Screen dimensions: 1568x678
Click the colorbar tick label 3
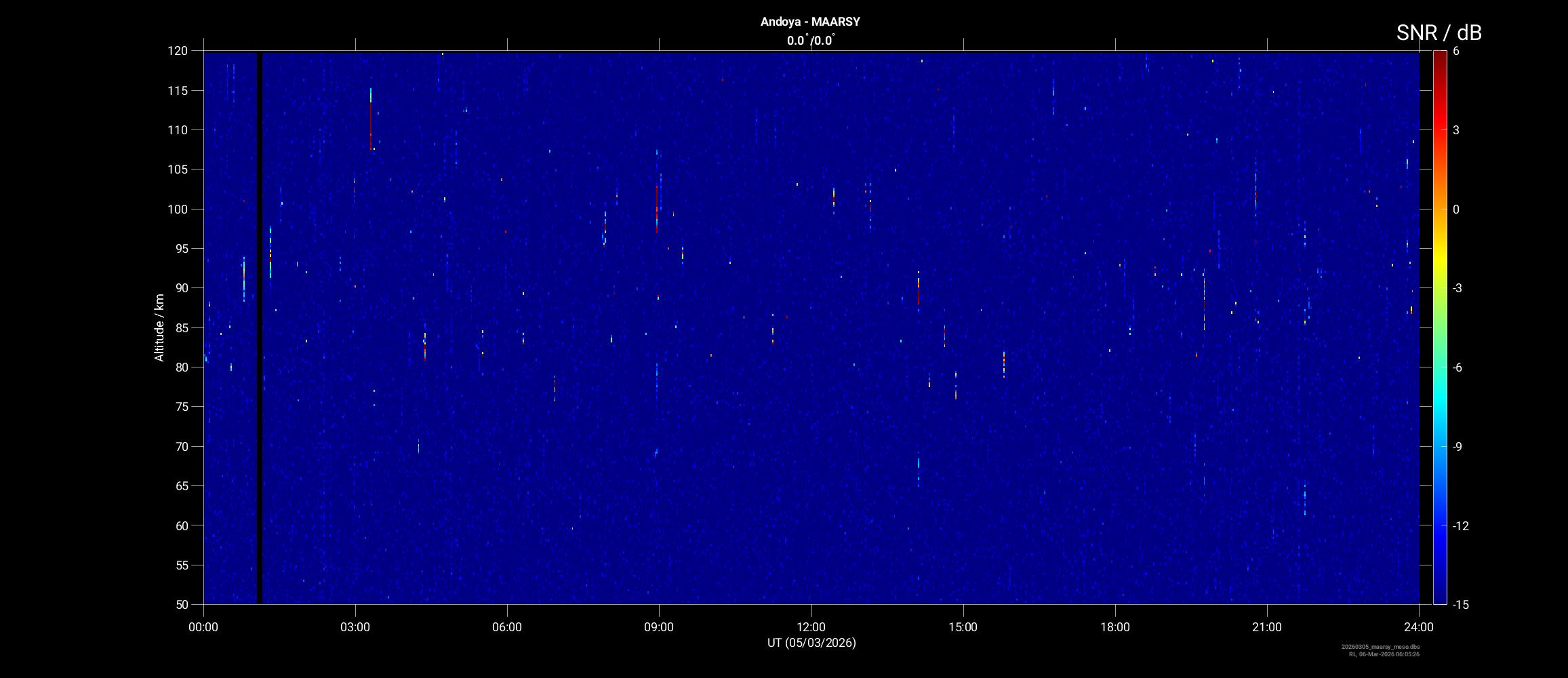(1456, 130)
